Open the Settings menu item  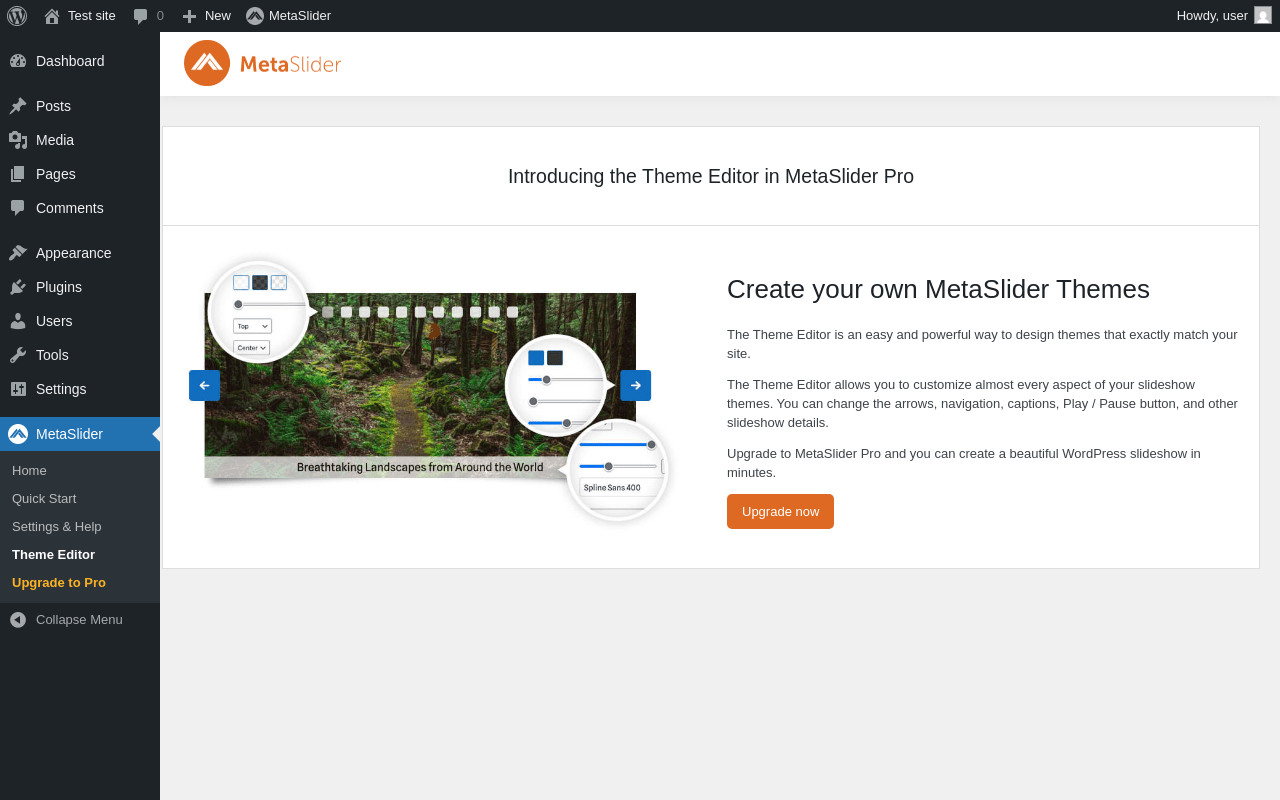pos(80,389)
